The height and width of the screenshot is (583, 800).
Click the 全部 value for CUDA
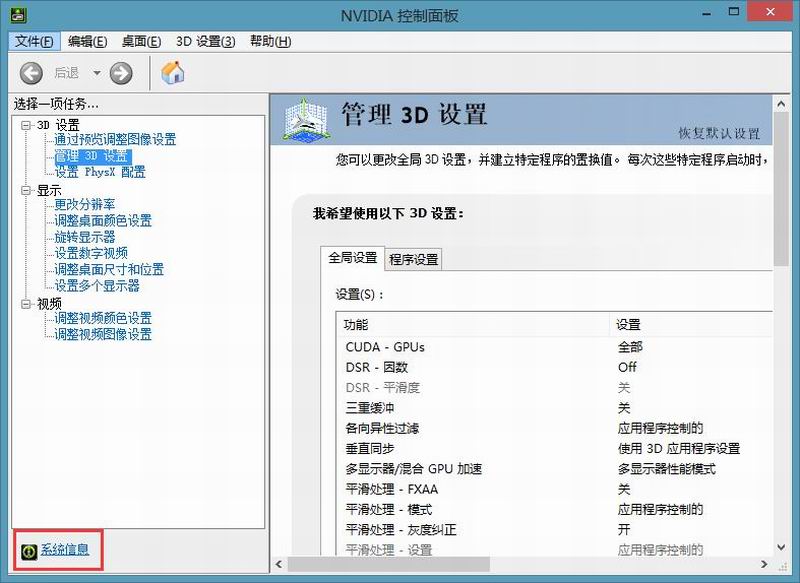[630, 347]
